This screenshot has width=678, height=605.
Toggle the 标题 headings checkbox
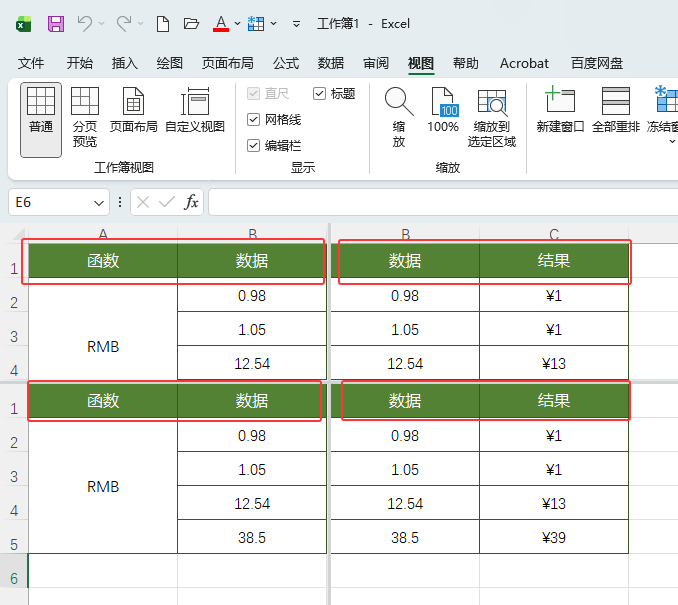319,93
